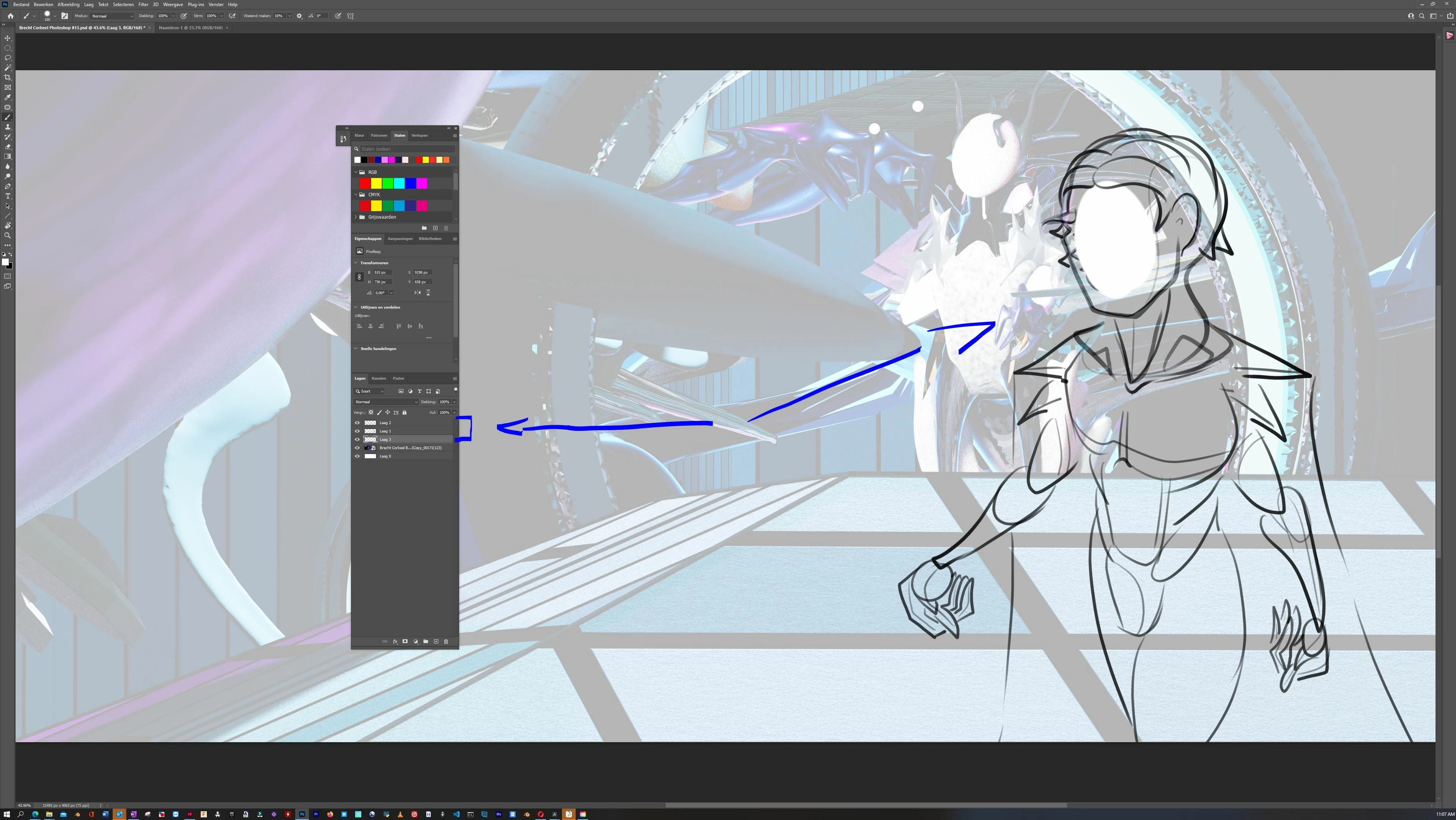Create new swatch in Stalen panel
Screen dimensions: 1456x820
435,228
